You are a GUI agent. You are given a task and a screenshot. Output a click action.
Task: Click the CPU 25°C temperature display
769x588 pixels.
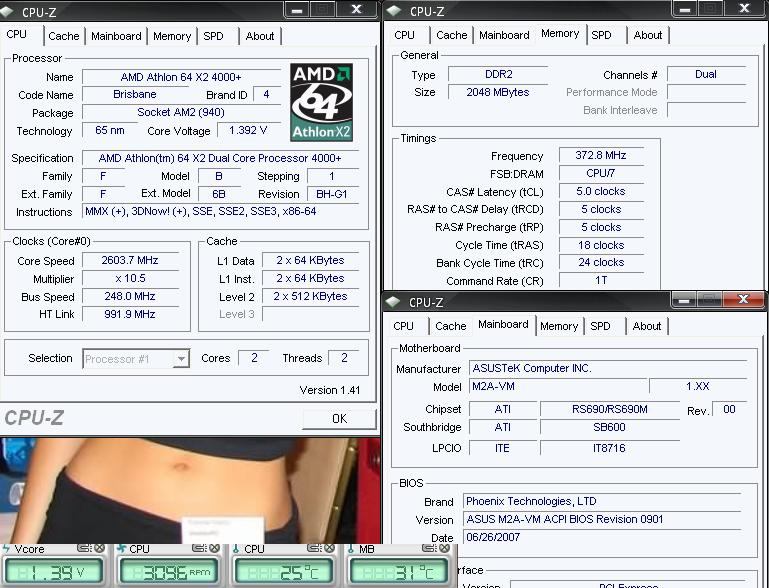click(284, 571)
